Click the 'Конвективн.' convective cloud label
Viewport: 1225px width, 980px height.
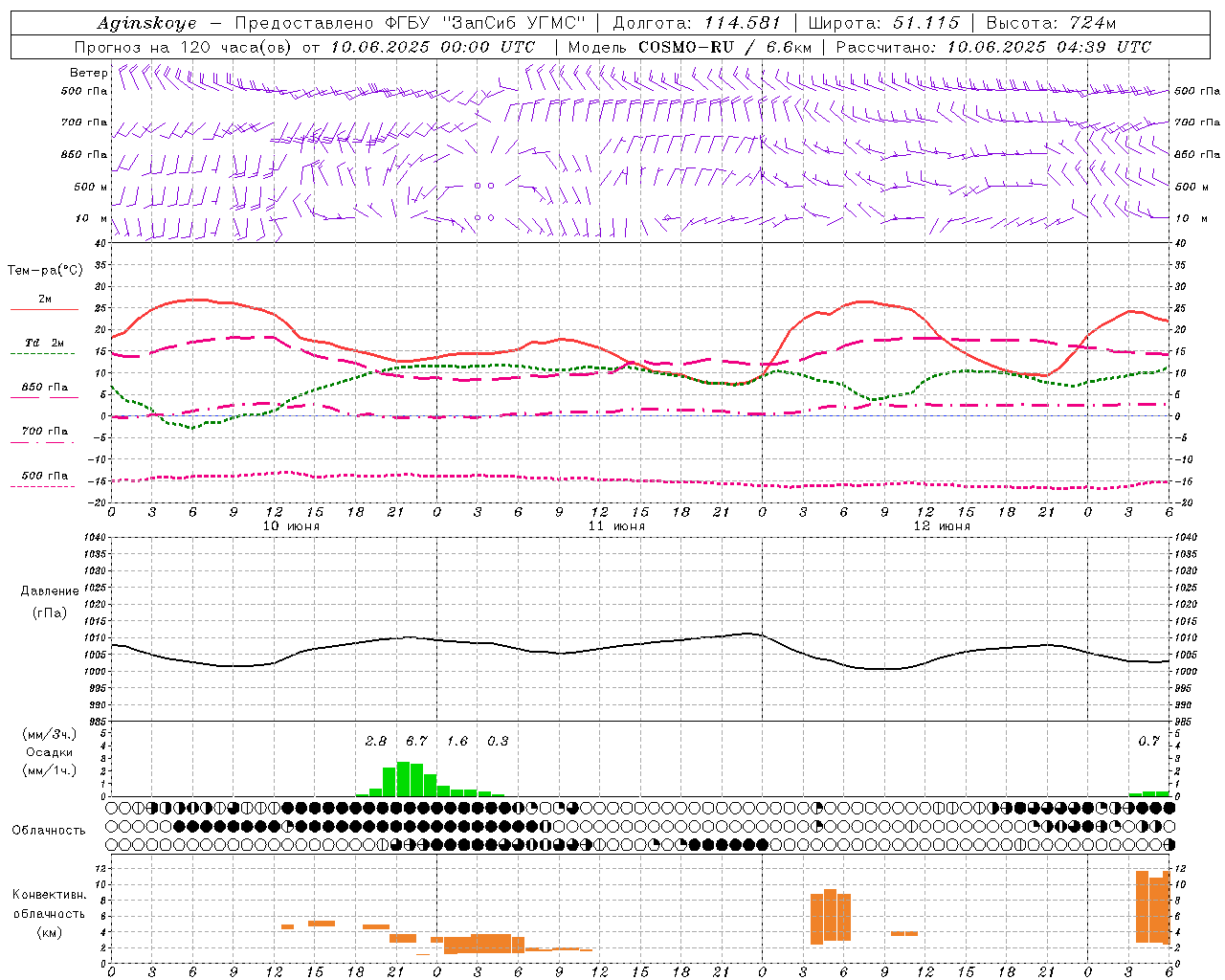tap(50, 895)
